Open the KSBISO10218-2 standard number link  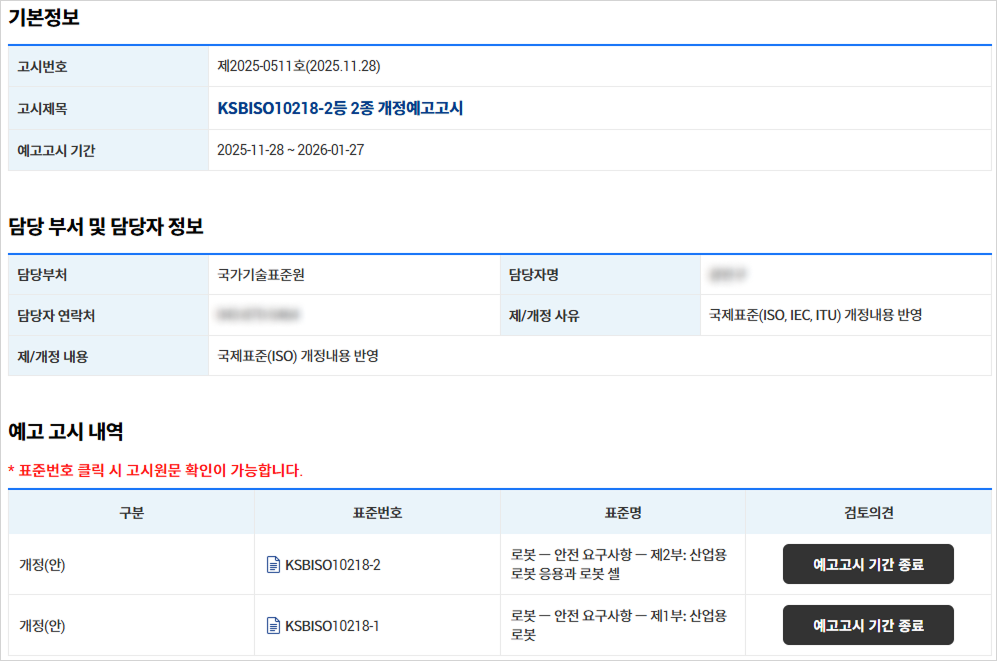click(x=333, y=565)
